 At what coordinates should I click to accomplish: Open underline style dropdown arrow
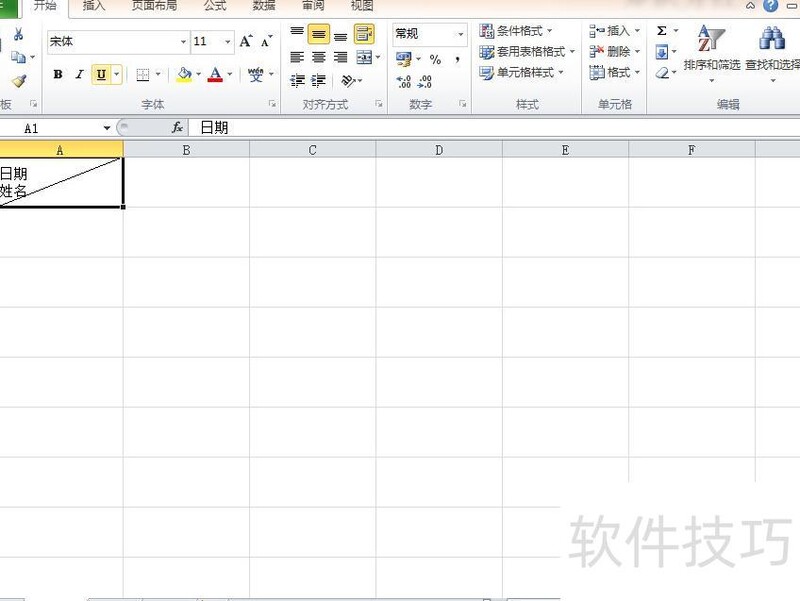pyautogui.click(x=117, y=74)
